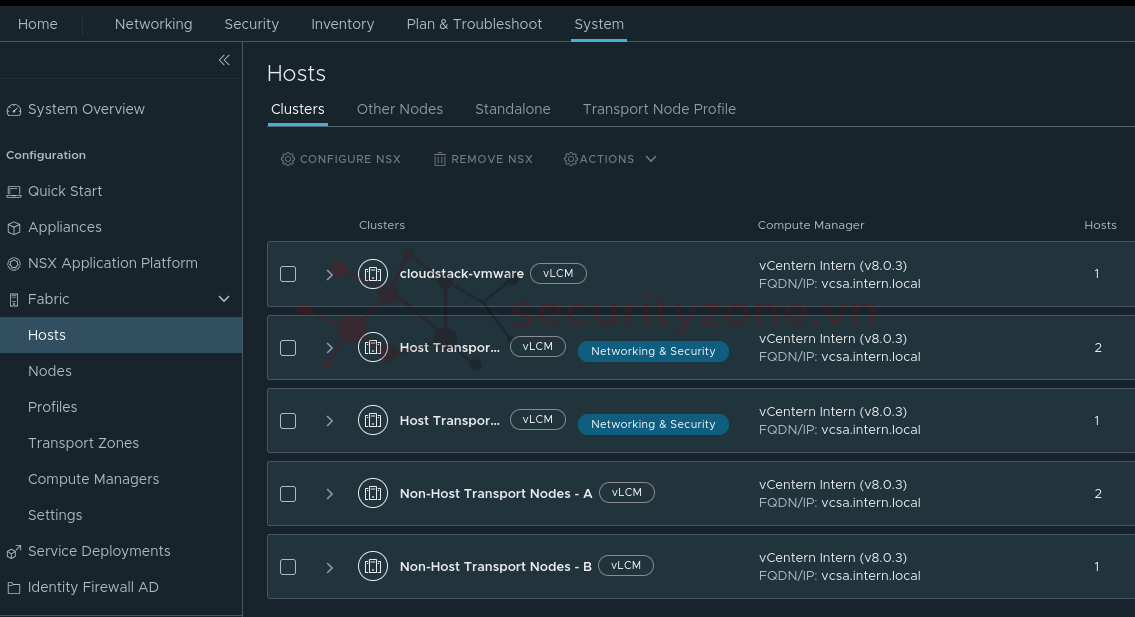Expand the cloudstack-vmware cluster row
This screenshot has height=617, width=1135.
(x=329, y=274)
